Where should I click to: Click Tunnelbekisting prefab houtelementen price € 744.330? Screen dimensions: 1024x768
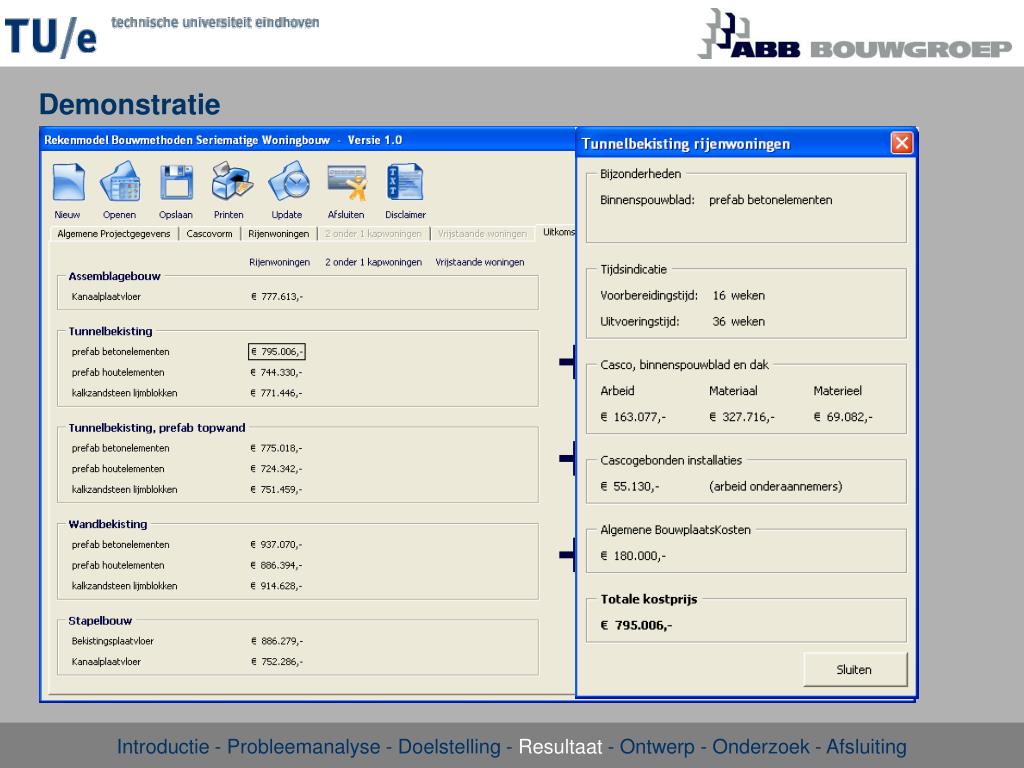pos(277,372)
